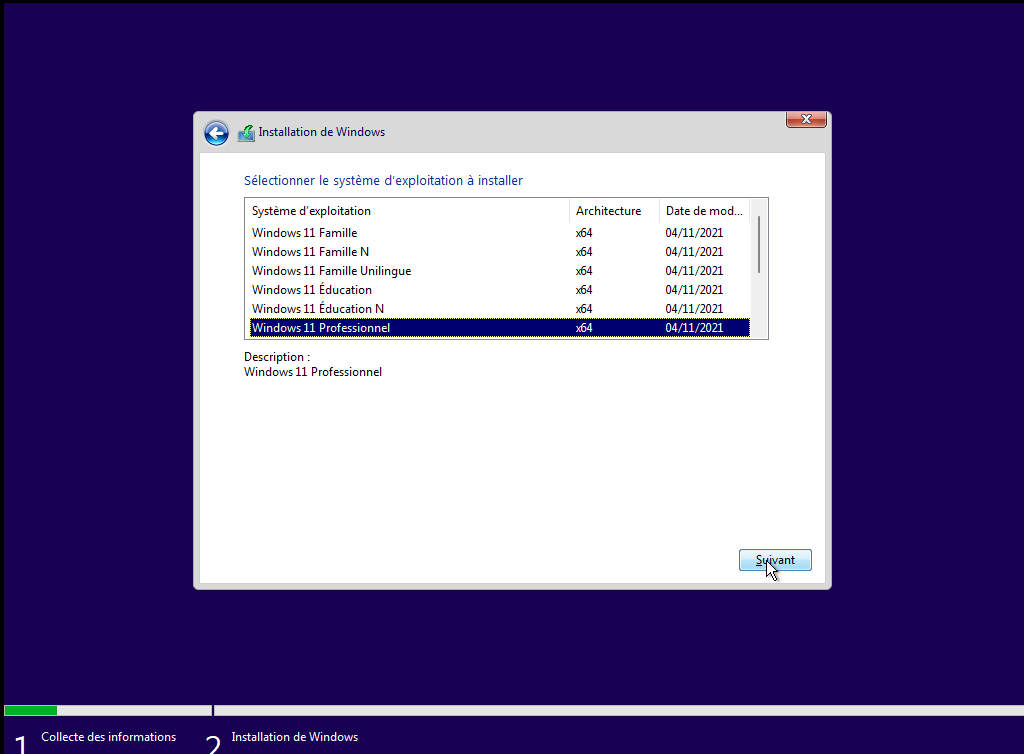Click the Installation de Windows title text
This screenshot has width=1024, height=754.
pyautogui.click(x=321, y=132)
